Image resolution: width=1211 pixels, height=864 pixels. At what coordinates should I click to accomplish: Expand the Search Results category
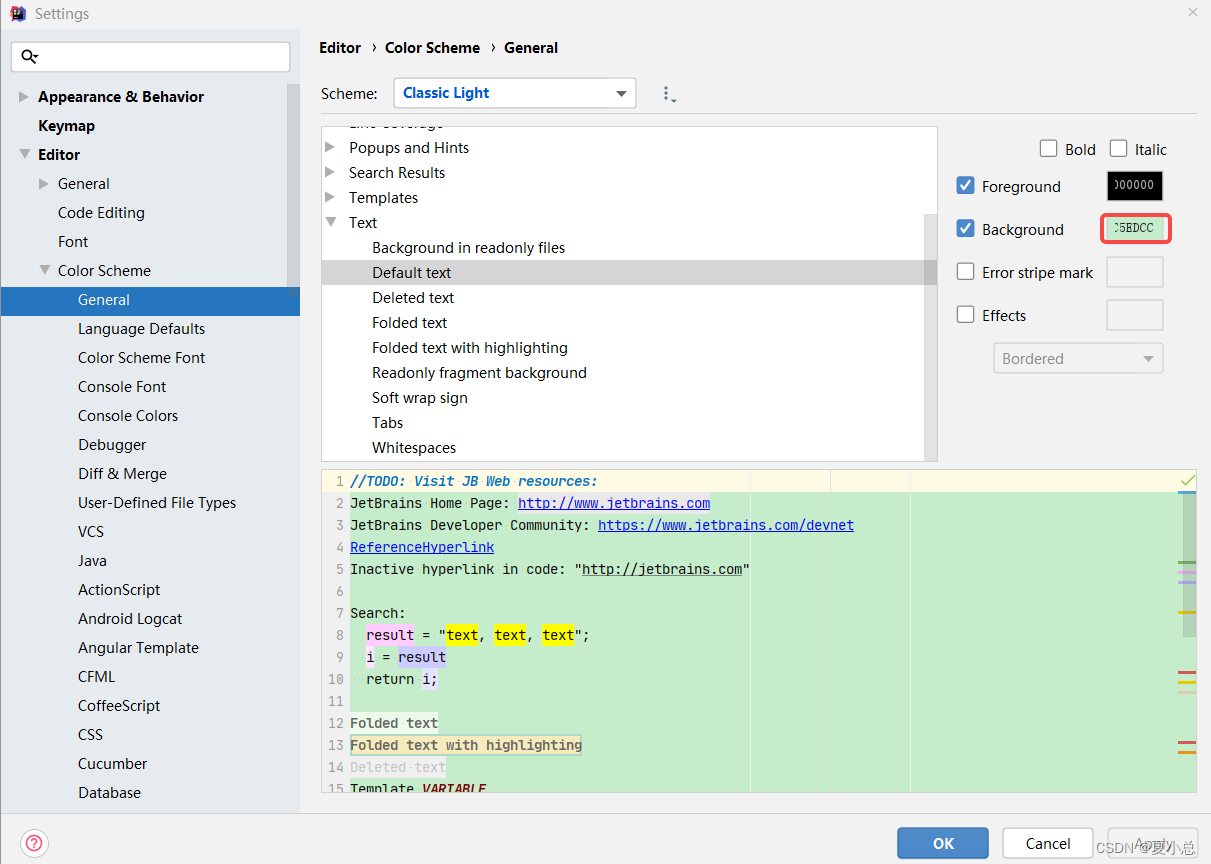pyautogui.click(x=330, y=172)
